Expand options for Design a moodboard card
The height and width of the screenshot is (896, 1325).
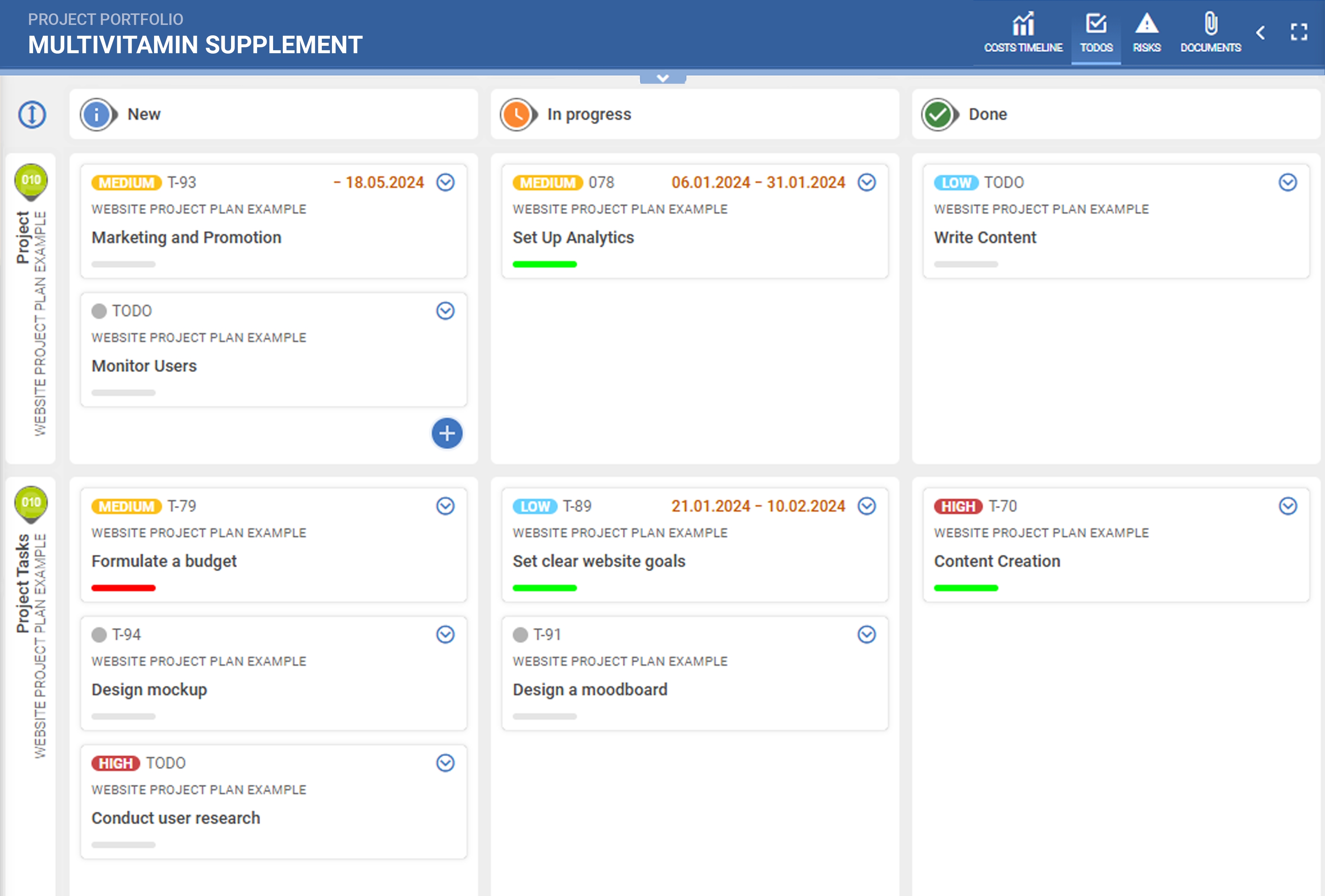[867, 634]
